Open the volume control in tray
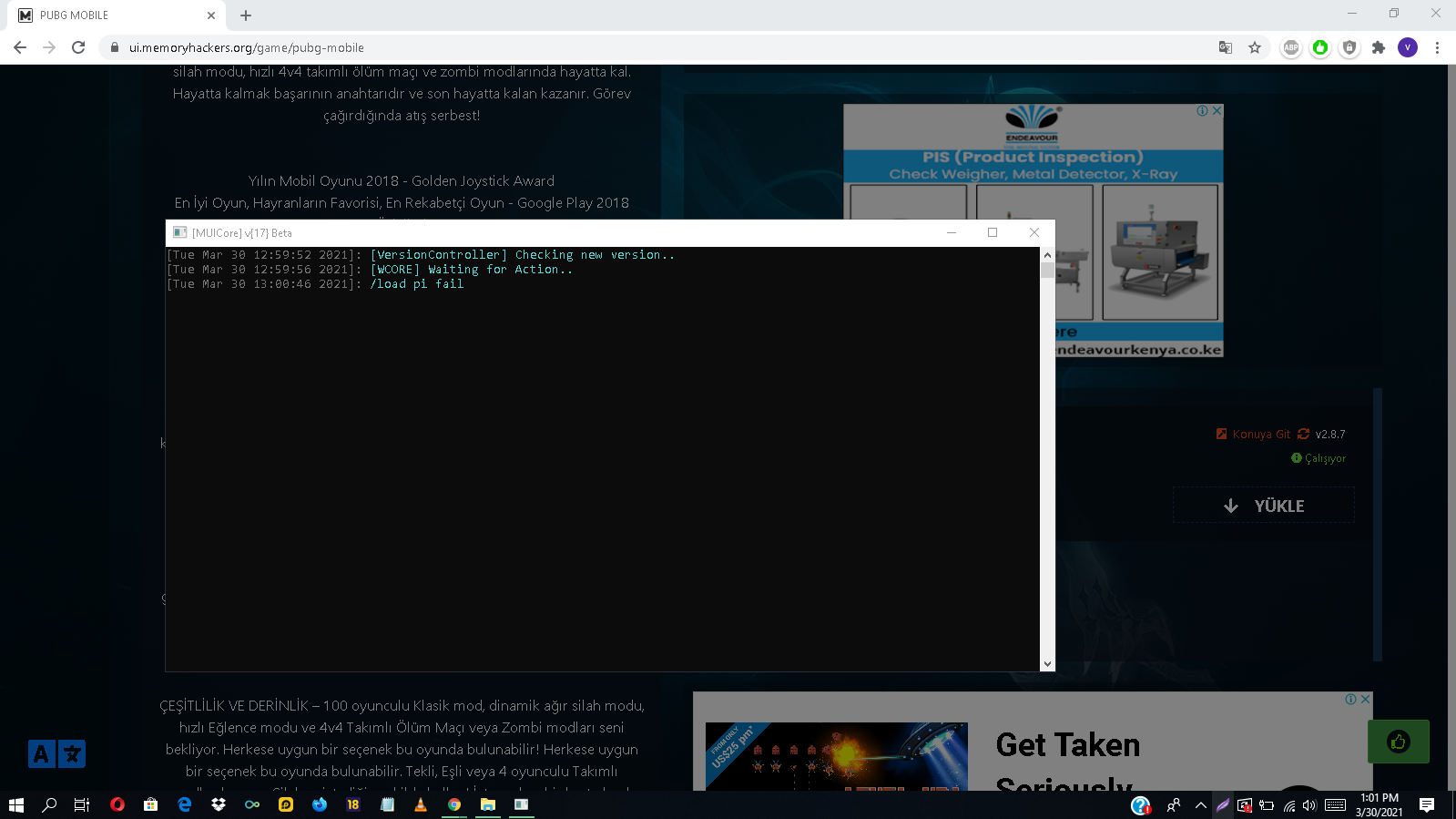Image resolution: width=1456 pixels, height=819 pixels. coord(1309,805)
